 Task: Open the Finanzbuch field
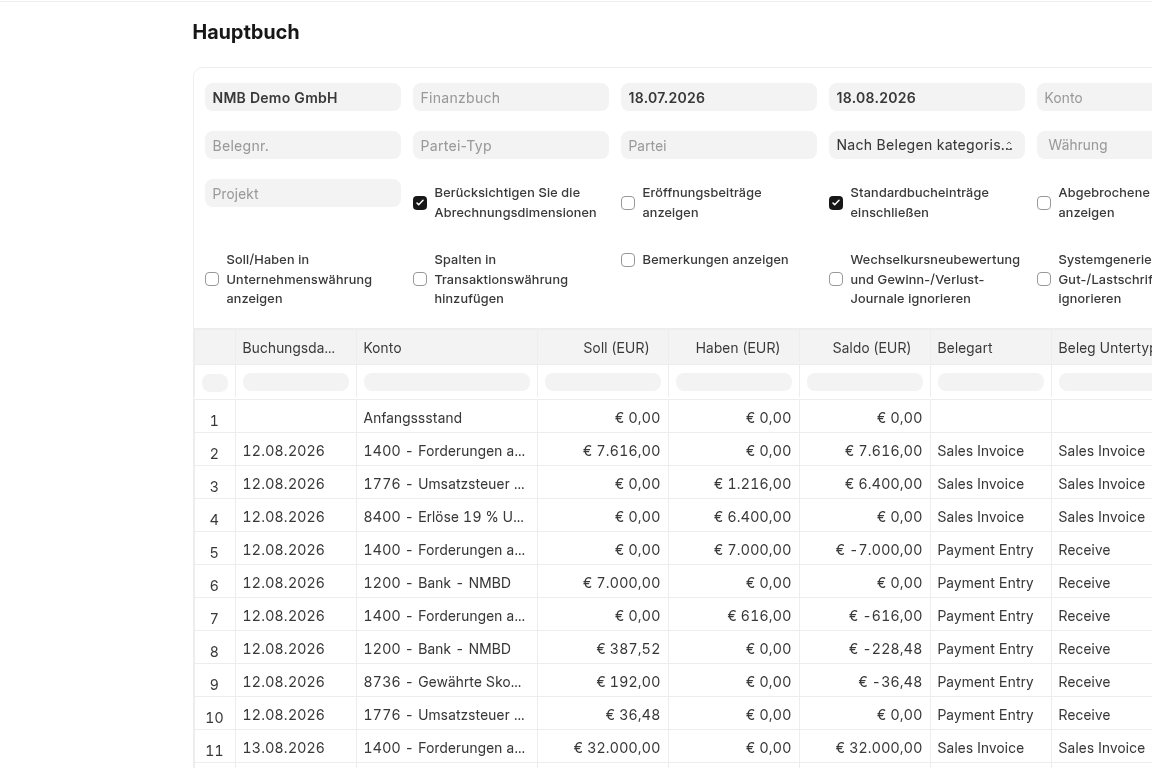tap(511, 98)
